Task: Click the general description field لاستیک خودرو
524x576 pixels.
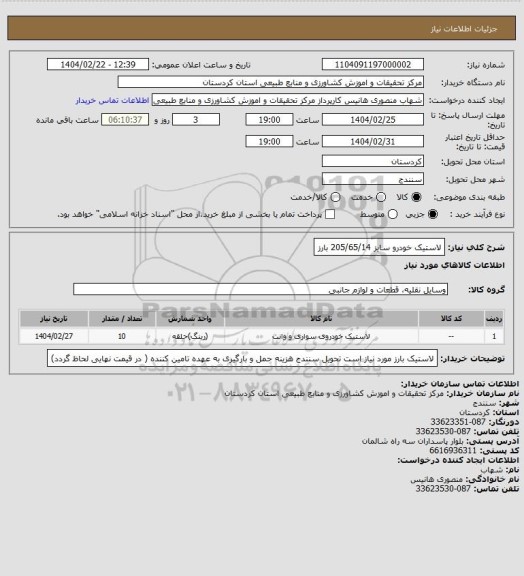Action: [379, 248]
